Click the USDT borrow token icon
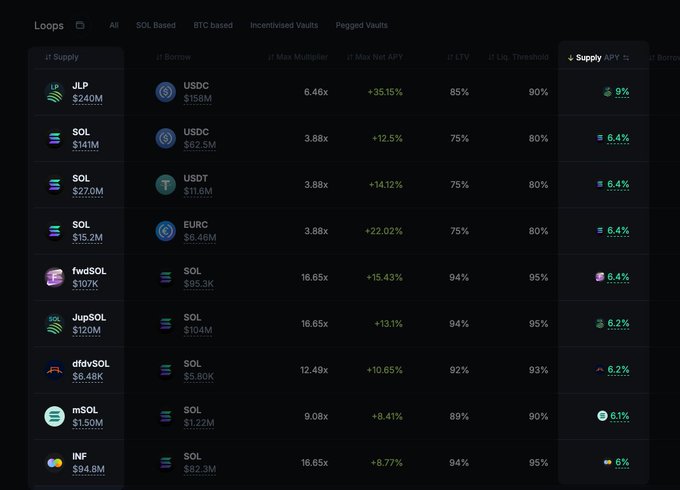This screenshot has height=490, width=680. 165,184
